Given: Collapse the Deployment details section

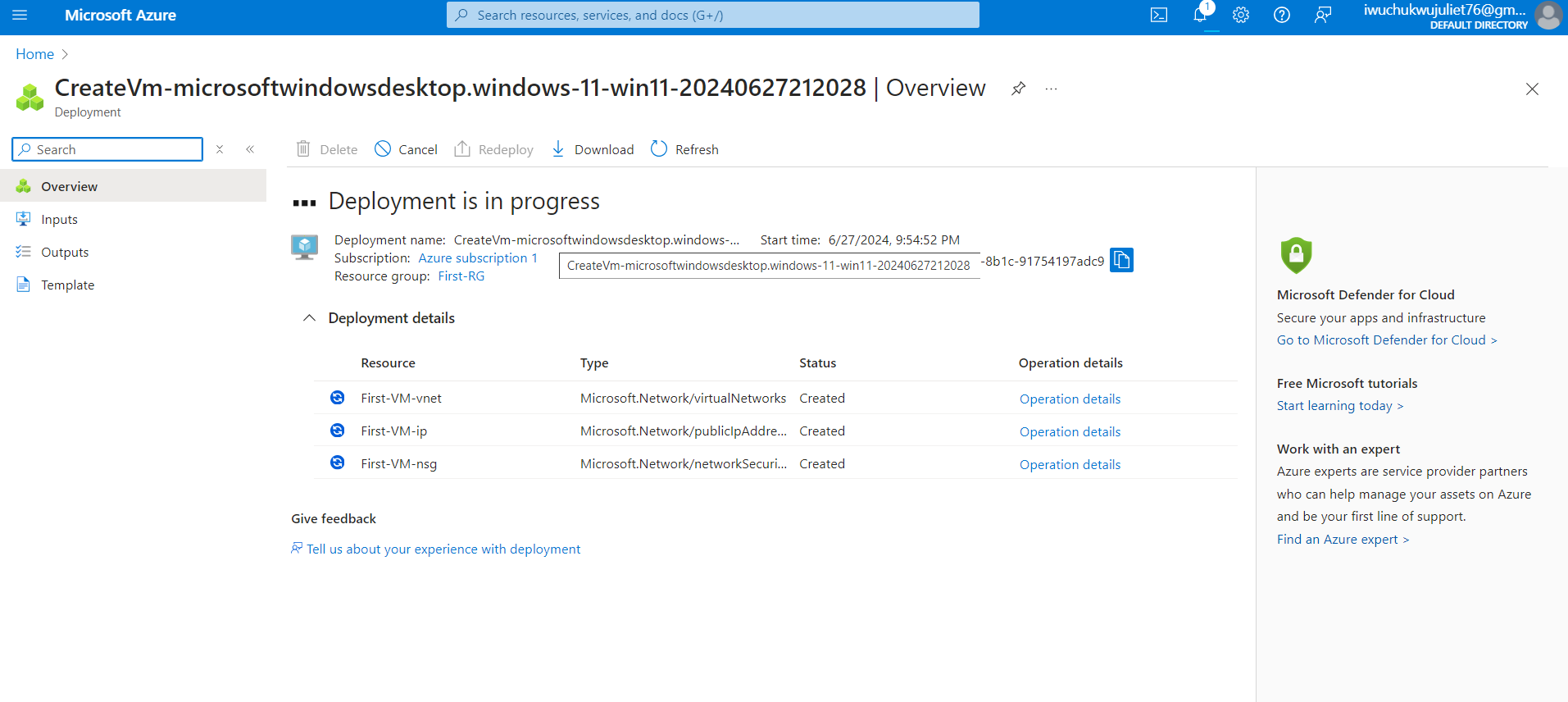Looking at the screenshot, I should 309,318.
